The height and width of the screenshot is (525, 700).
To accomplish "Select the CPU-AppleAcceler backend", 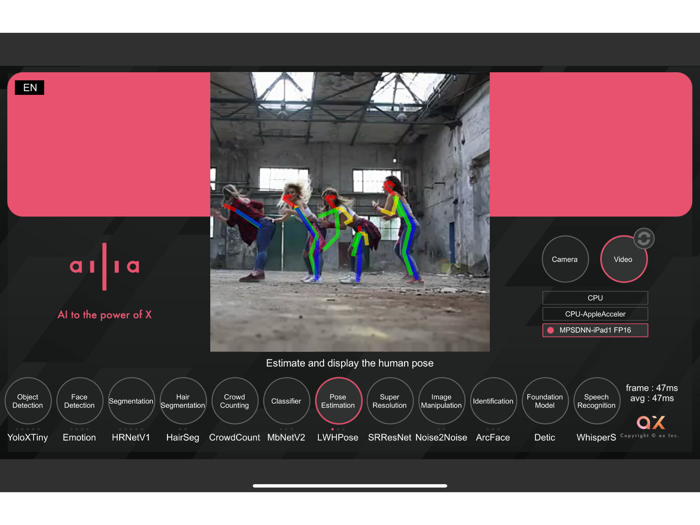I will tap(595, 314).
